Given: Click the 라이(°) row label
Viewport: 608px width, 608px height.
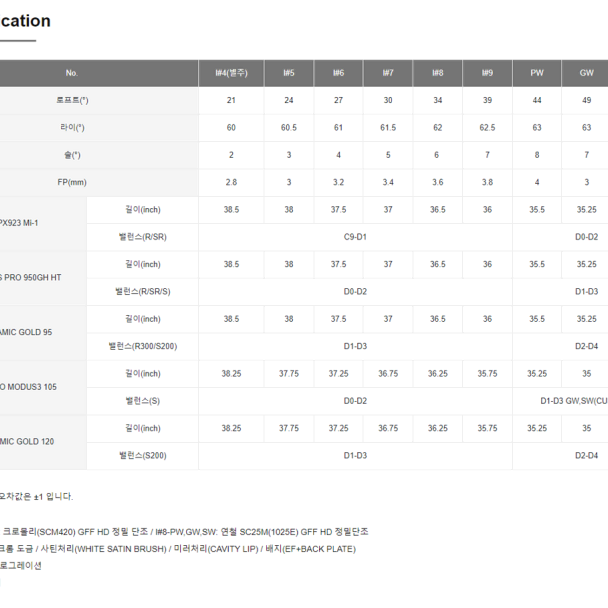Looking at the screenshot, I should click(72, 128).
